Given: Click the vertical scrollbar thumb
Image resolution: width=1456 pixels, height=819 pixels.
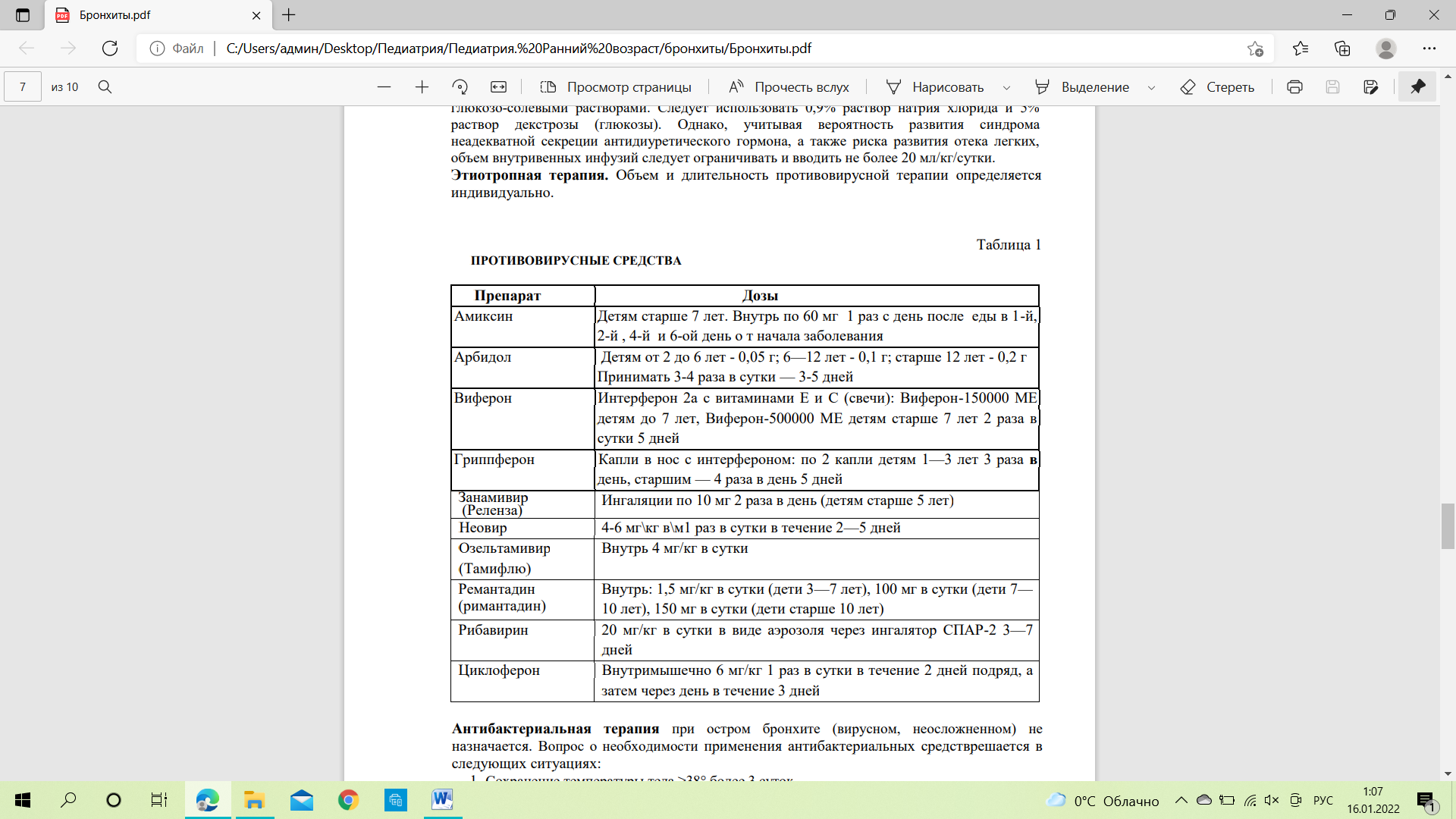Looking at the screenshot, I should 1448,526.
